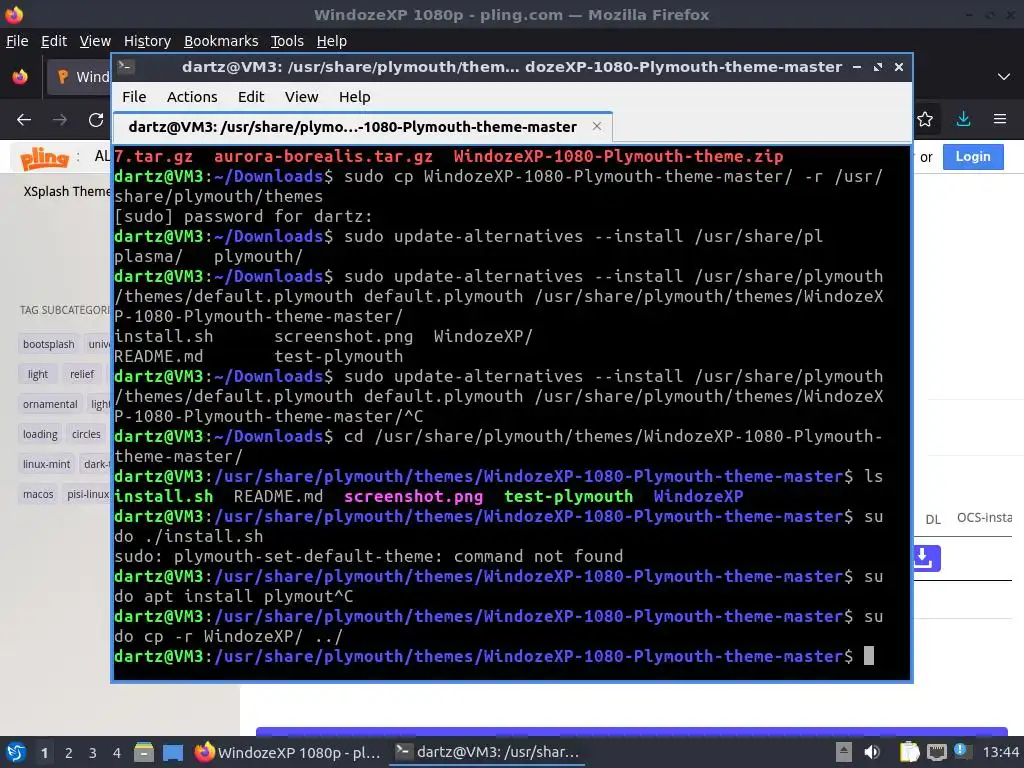1024x768 pixels.
Task: Click 'test-plymouth' in ls output
Action: 568,496
